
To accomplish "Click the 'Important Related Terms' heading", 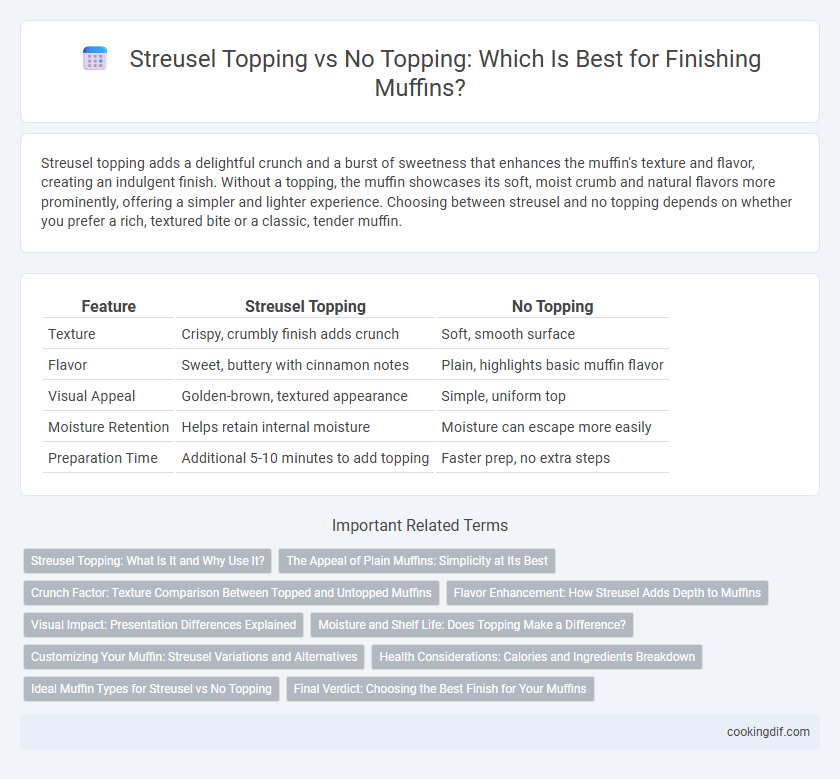I will (420, 526).
